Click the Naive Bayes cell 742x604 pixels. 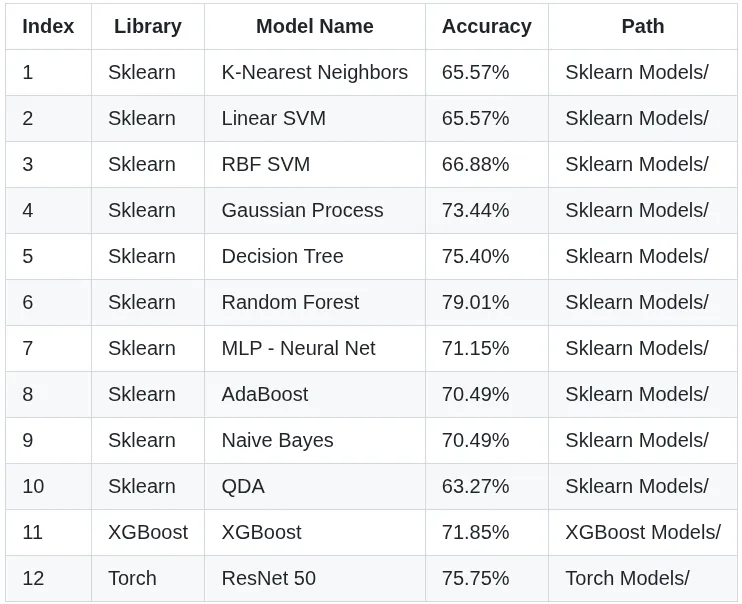pos(277,440)
